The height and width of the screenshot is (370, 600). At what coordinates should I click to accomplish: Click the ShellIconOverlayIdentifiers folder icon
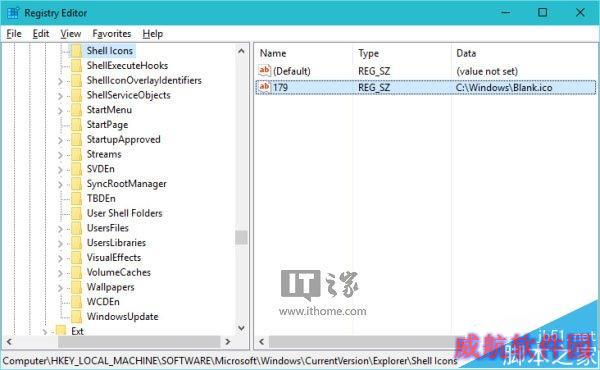tap(77, 80)
